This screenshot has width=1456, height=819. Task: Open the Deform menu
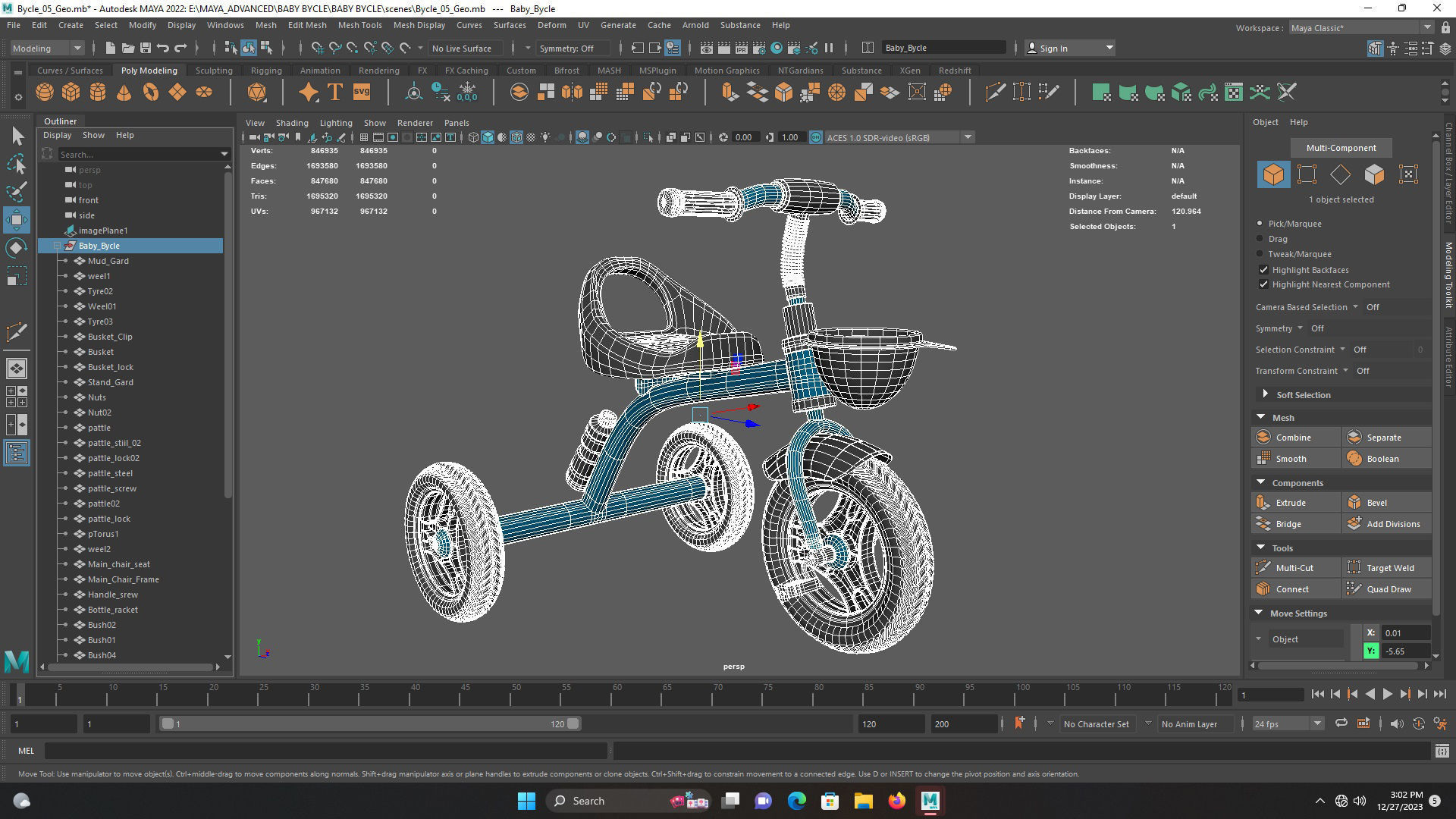(x=551, y=25)
